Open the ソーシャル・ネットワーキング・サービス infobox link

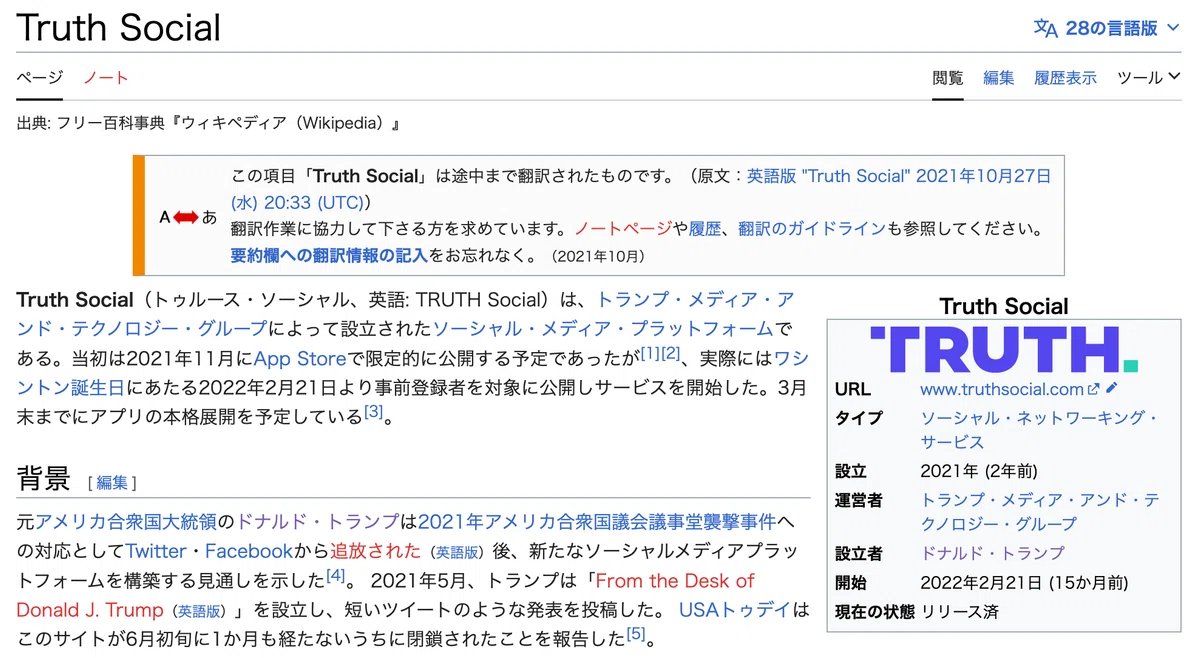click(1039, 430)
